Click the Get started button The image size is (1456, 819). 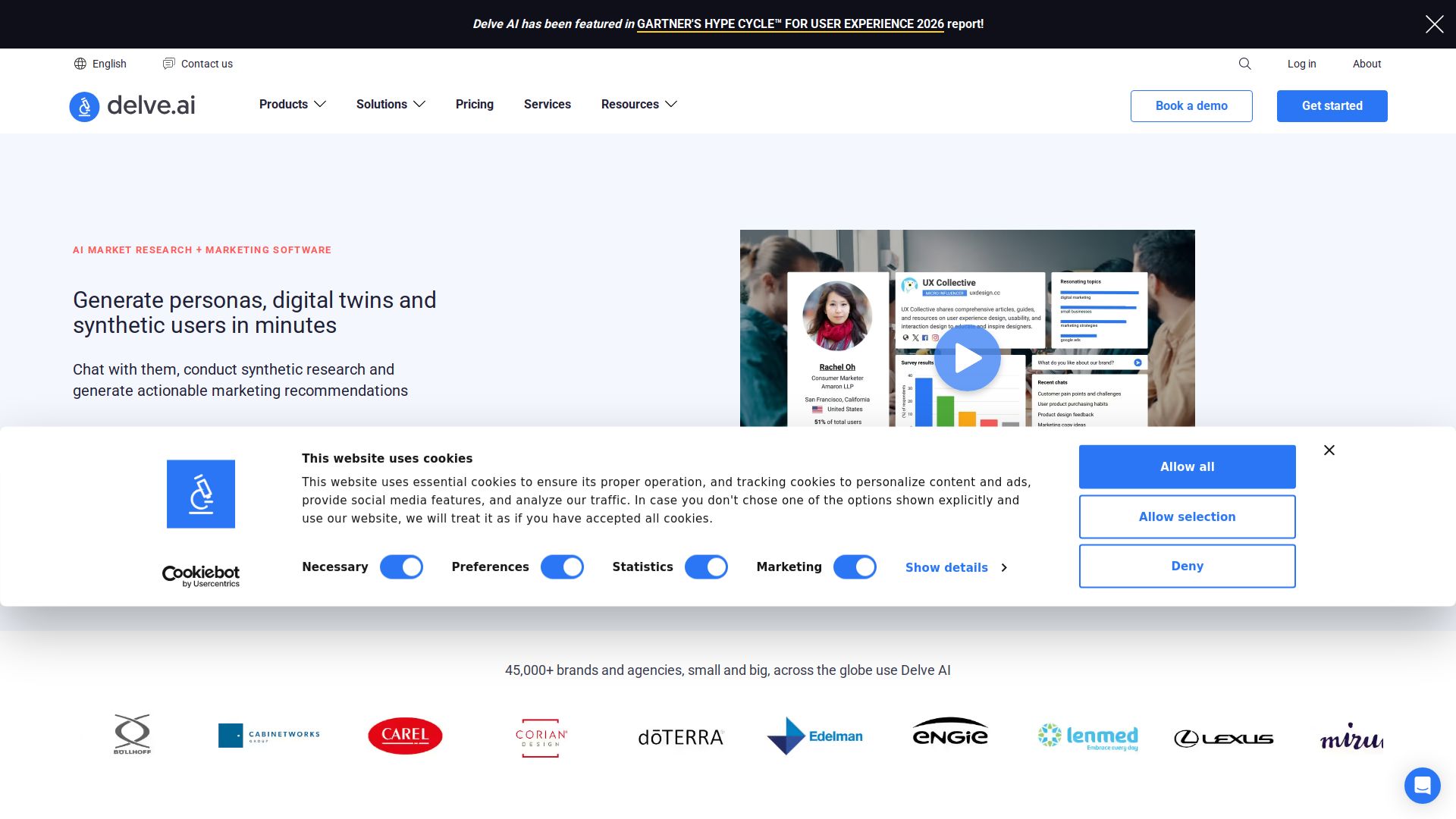pyautogui.click(x=1332, y=106)
